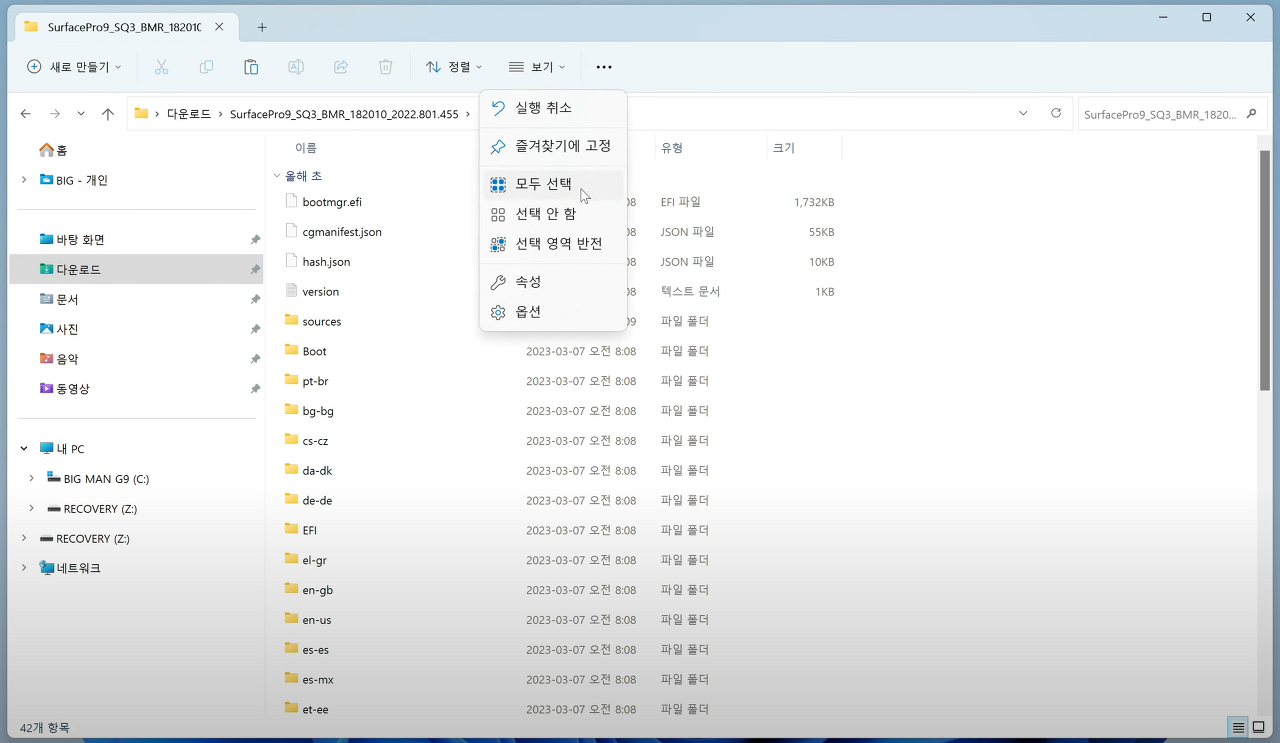Open the 정렬 sort dropdown
The image size is (1280, 743).
coord(454,67)
